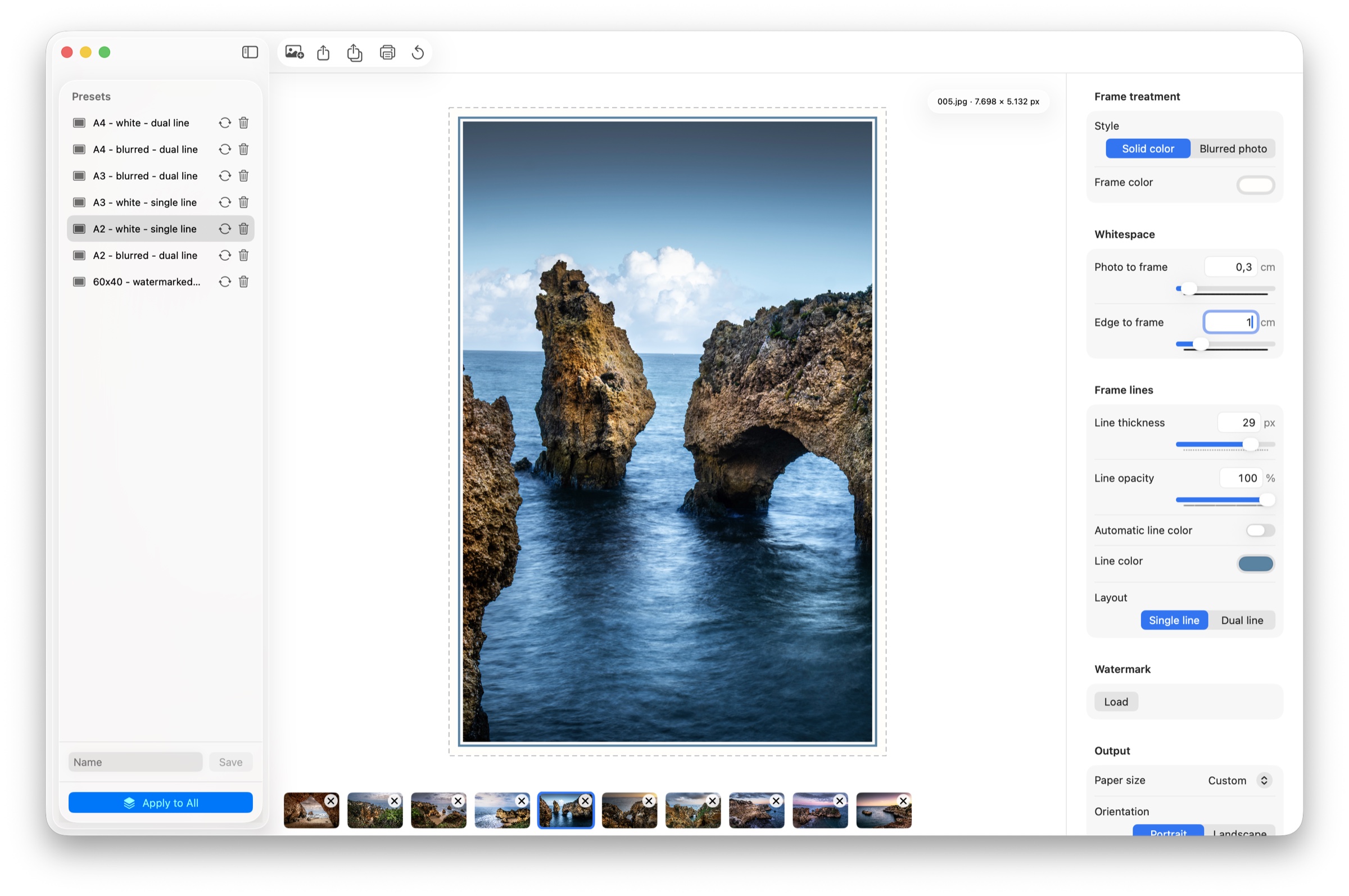Viewport: 1349px width, 896px height.
Task: Update the 'A3 - white - single line' preset
Action: (224, 202)
